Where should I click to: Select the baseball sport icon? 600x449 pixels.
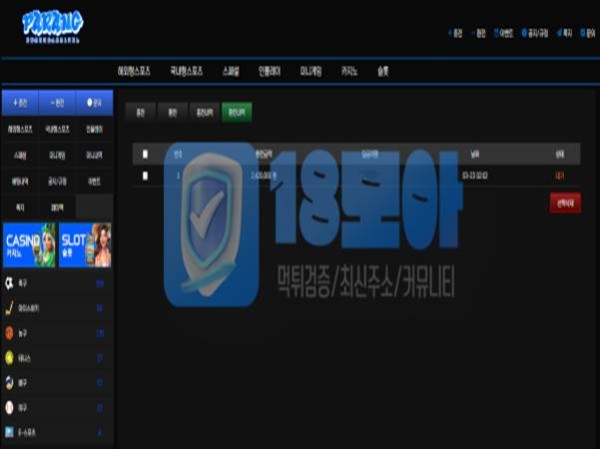click(9, 408)
